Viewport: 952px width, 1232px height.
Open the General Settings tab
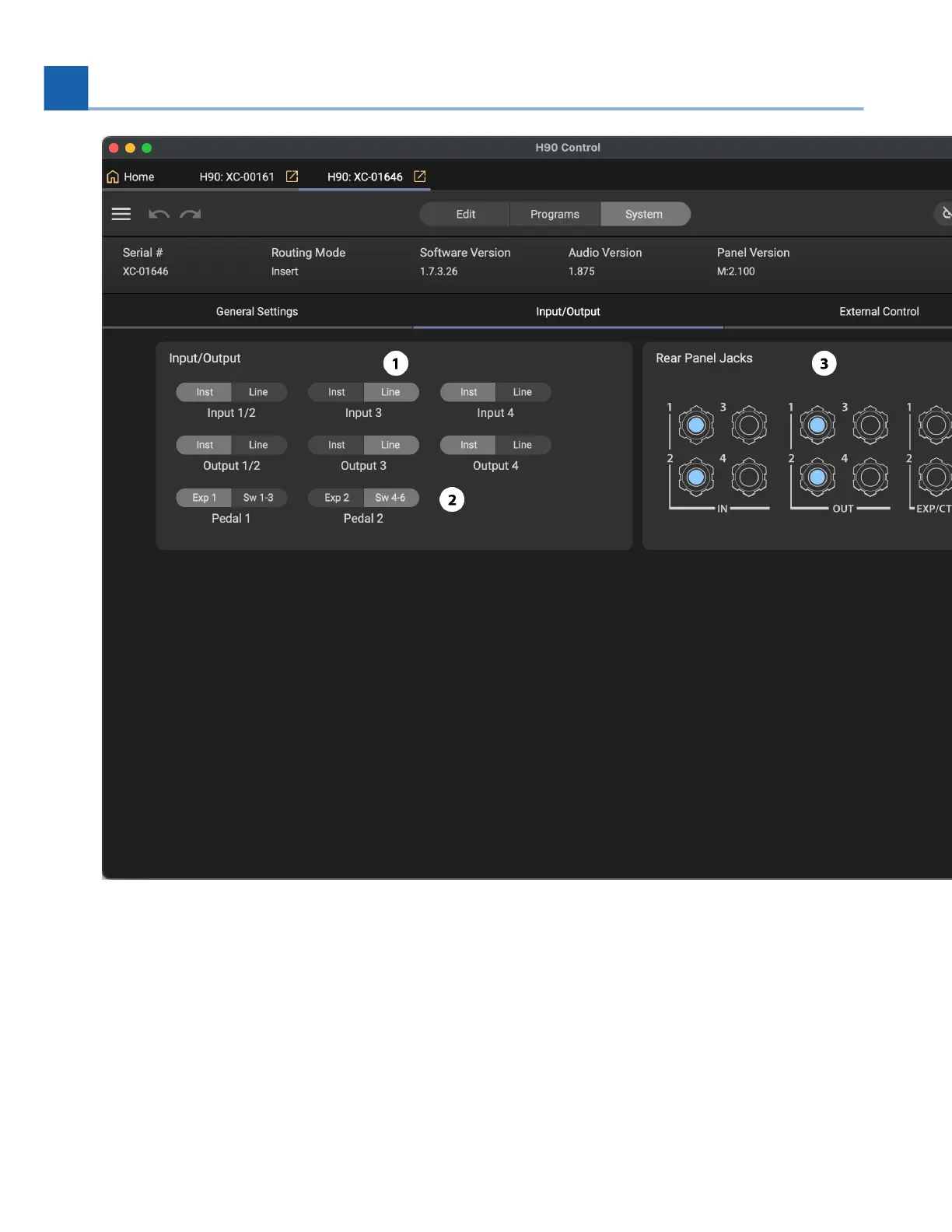pos(257,311)
